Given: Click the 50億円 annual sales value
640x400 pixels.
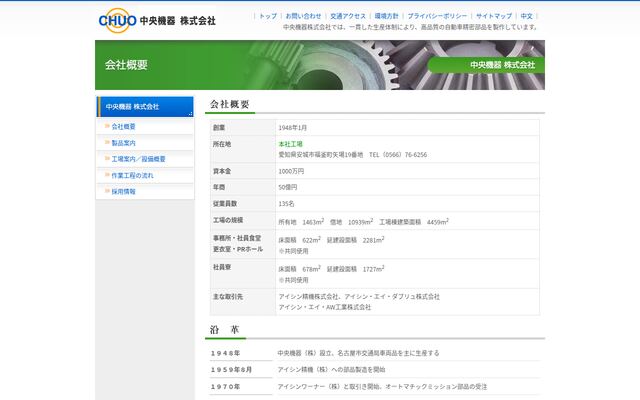Looking at the screenshot, I should point(288,187).
